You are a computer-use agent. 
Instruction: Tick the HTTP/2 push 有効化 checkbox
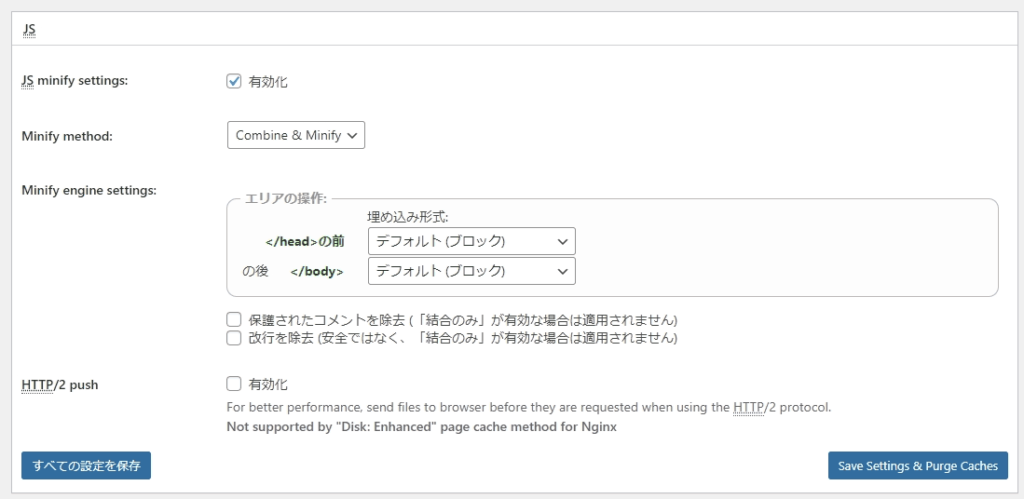coord(234,383)
